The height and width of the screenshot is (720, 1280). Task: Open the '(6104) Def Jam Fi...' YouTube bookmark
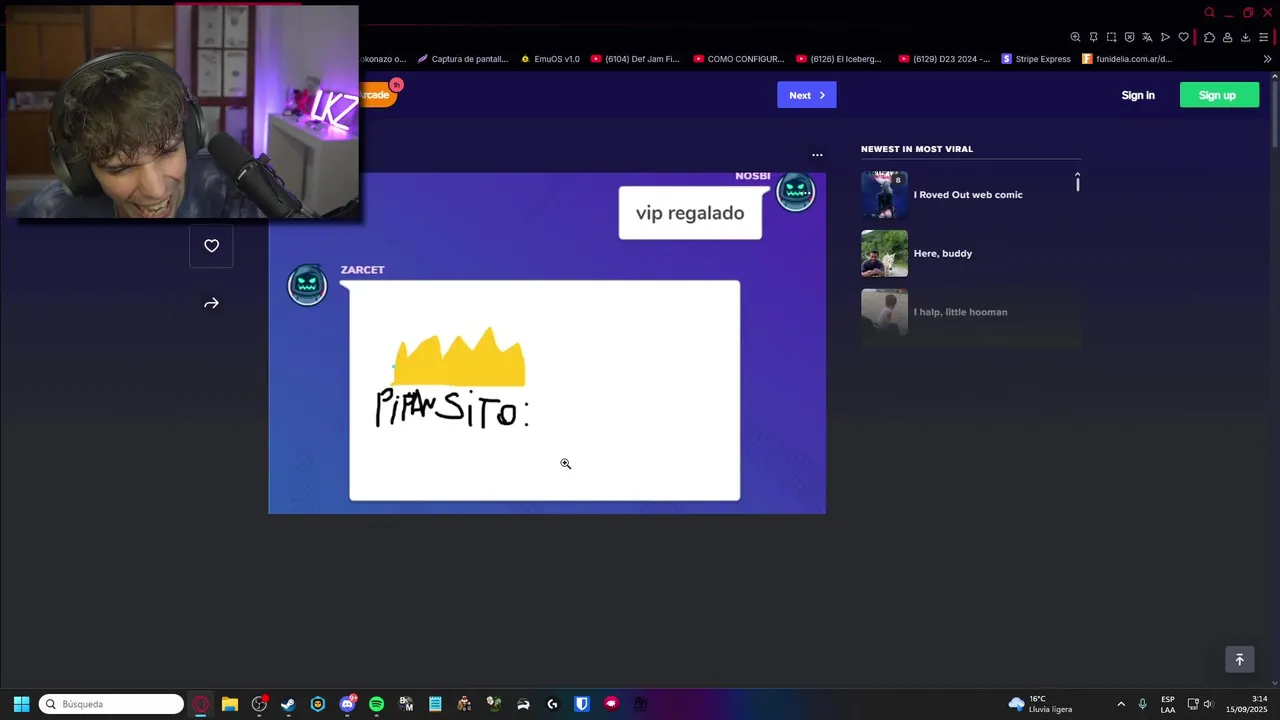pyautogui.click(x=635, y=59)
